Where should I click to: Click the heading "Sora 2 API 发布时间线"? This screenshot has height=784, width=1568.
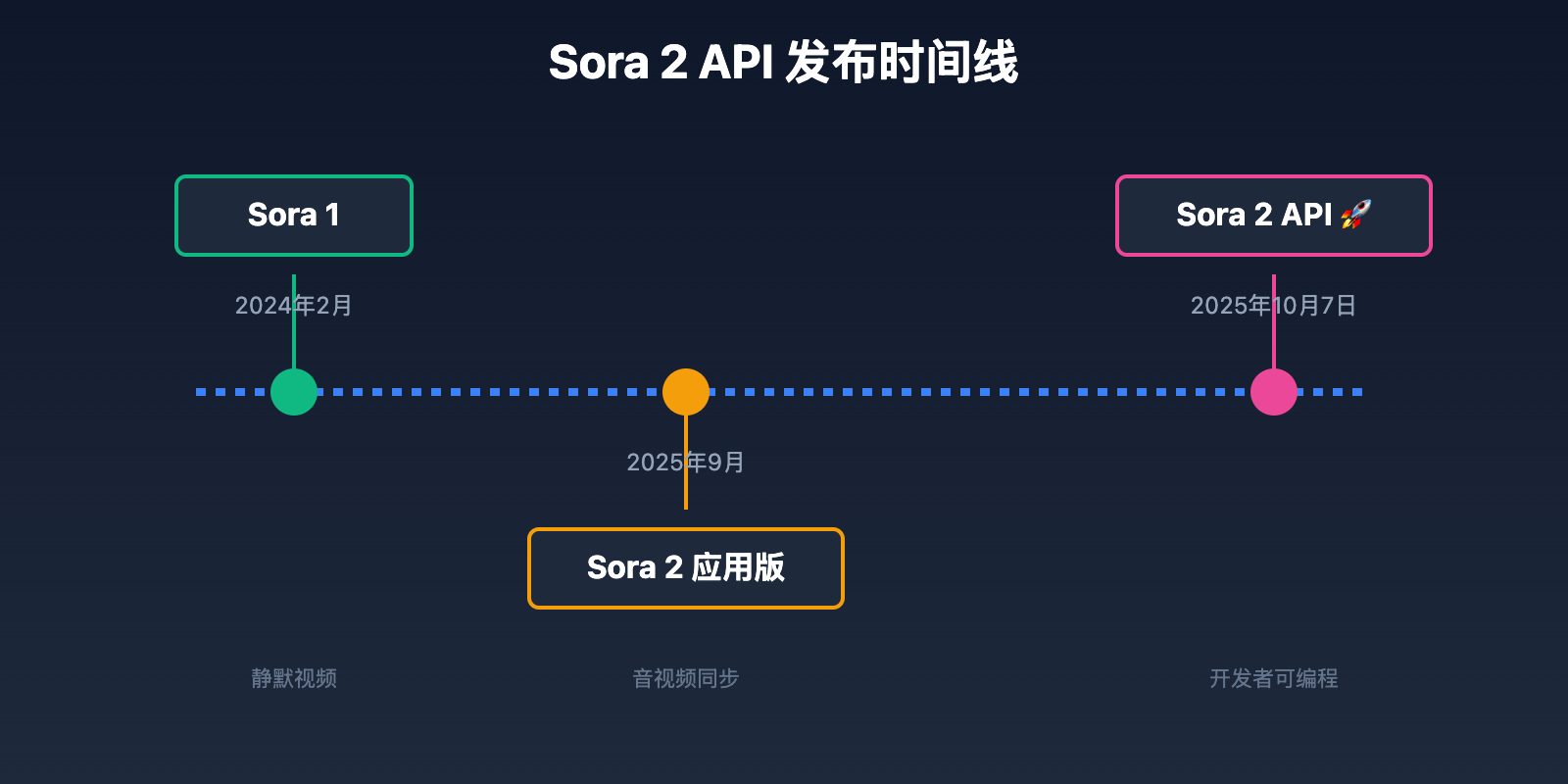click(x=783, y=63)
